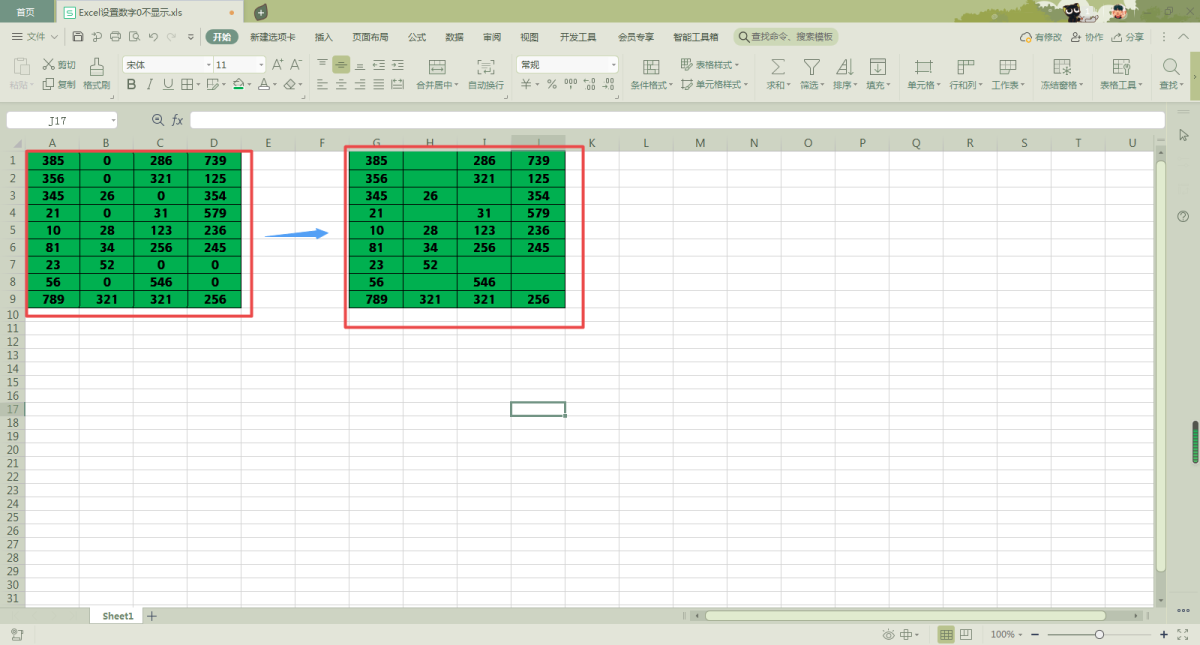The width and height of the screenshot is (1200, 645).
Task: Toggle bold formatting
Action: (x=130, y=85)
